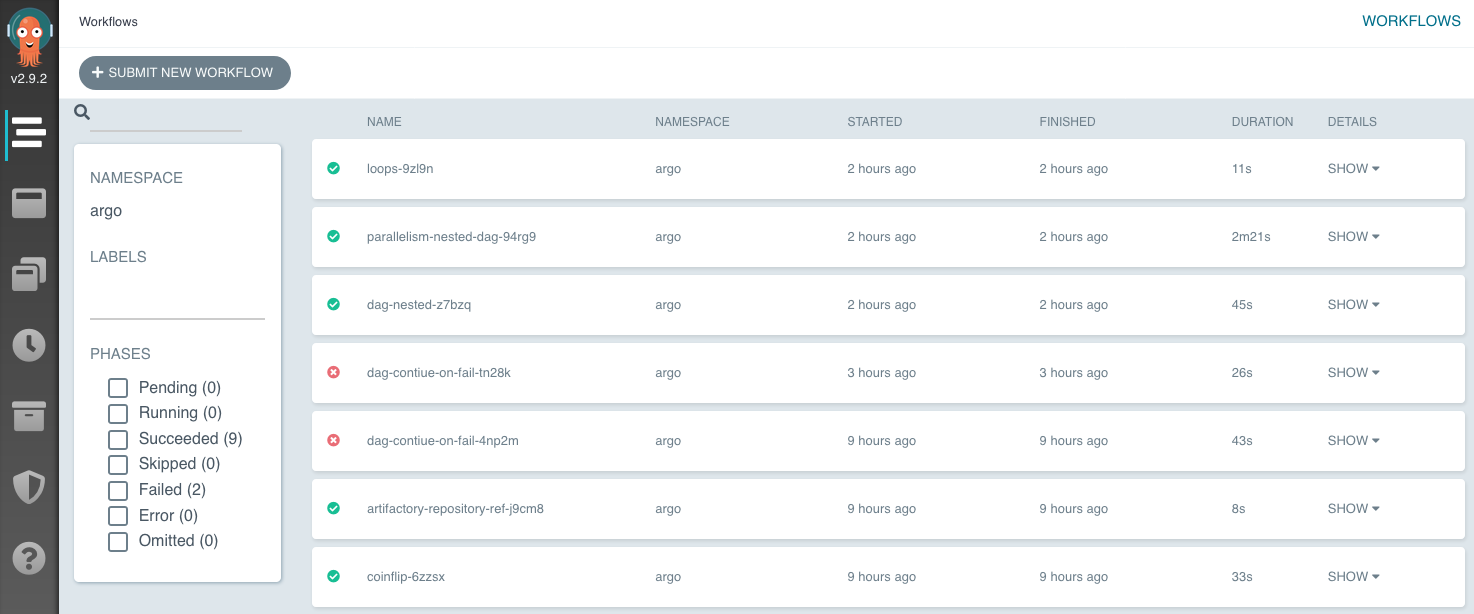Click the green success status icon for dag-nested-z7bzq
Viewport: 1474px width, 614px height.
(333, 304)
